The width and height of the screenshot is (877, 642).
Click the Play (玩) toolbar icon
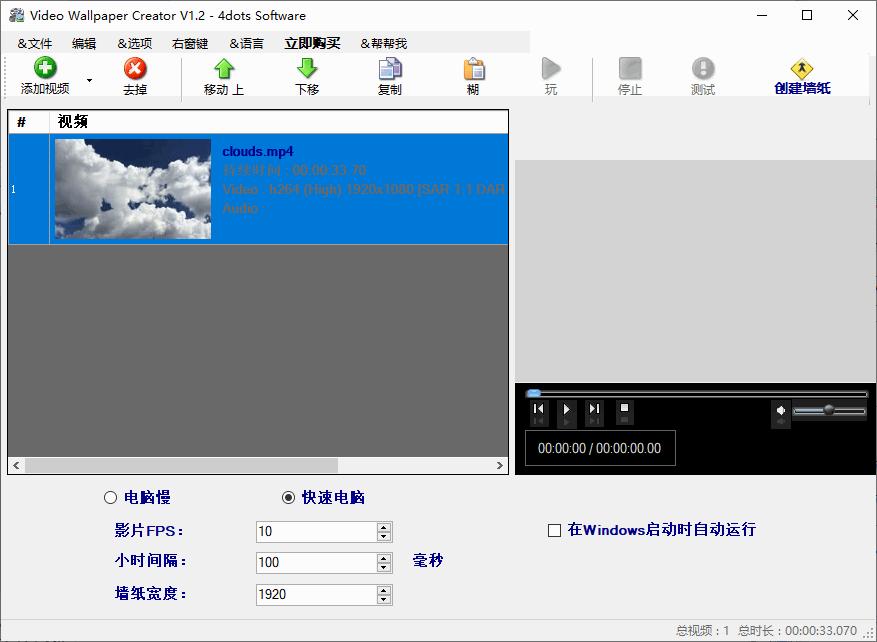551,69
